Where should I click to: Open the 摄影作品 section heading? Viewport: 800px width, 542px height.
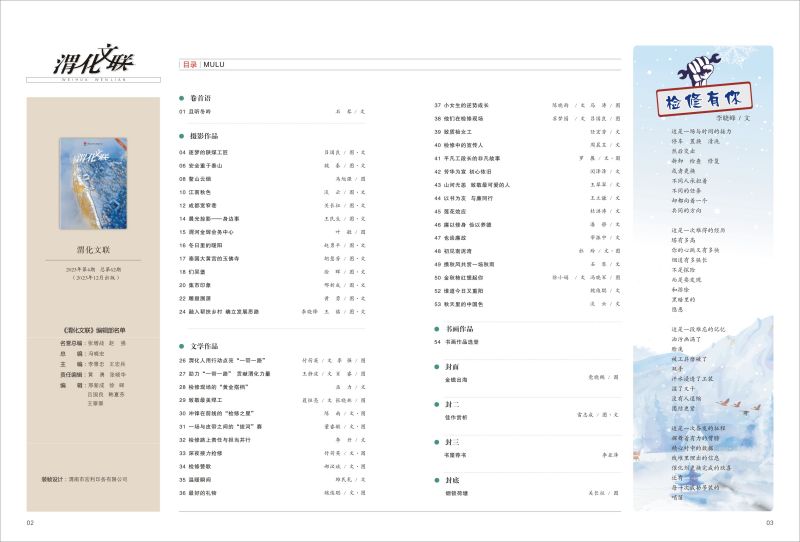pos(203,135)
